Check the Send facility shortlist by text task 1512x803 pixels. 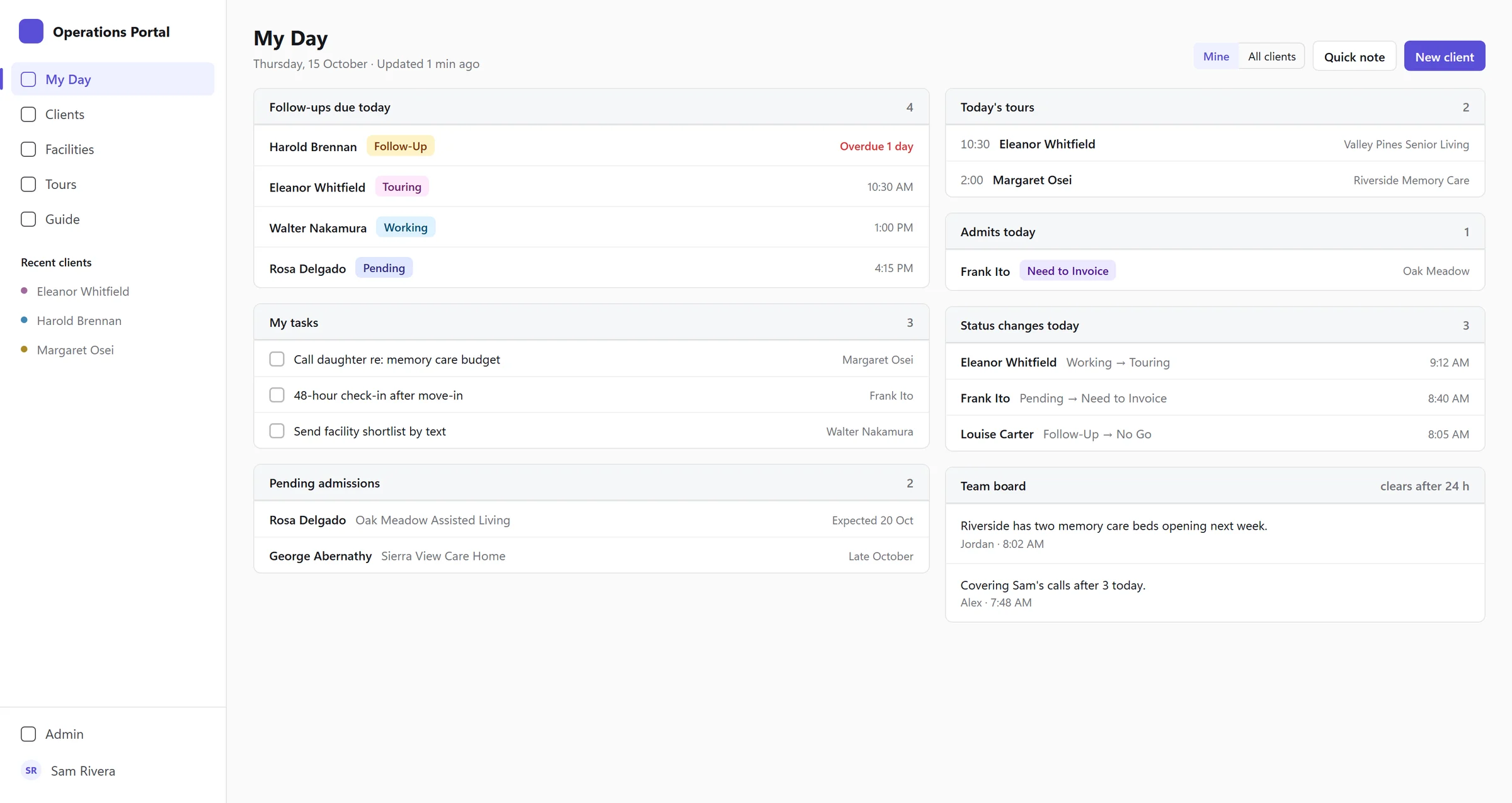277,431
